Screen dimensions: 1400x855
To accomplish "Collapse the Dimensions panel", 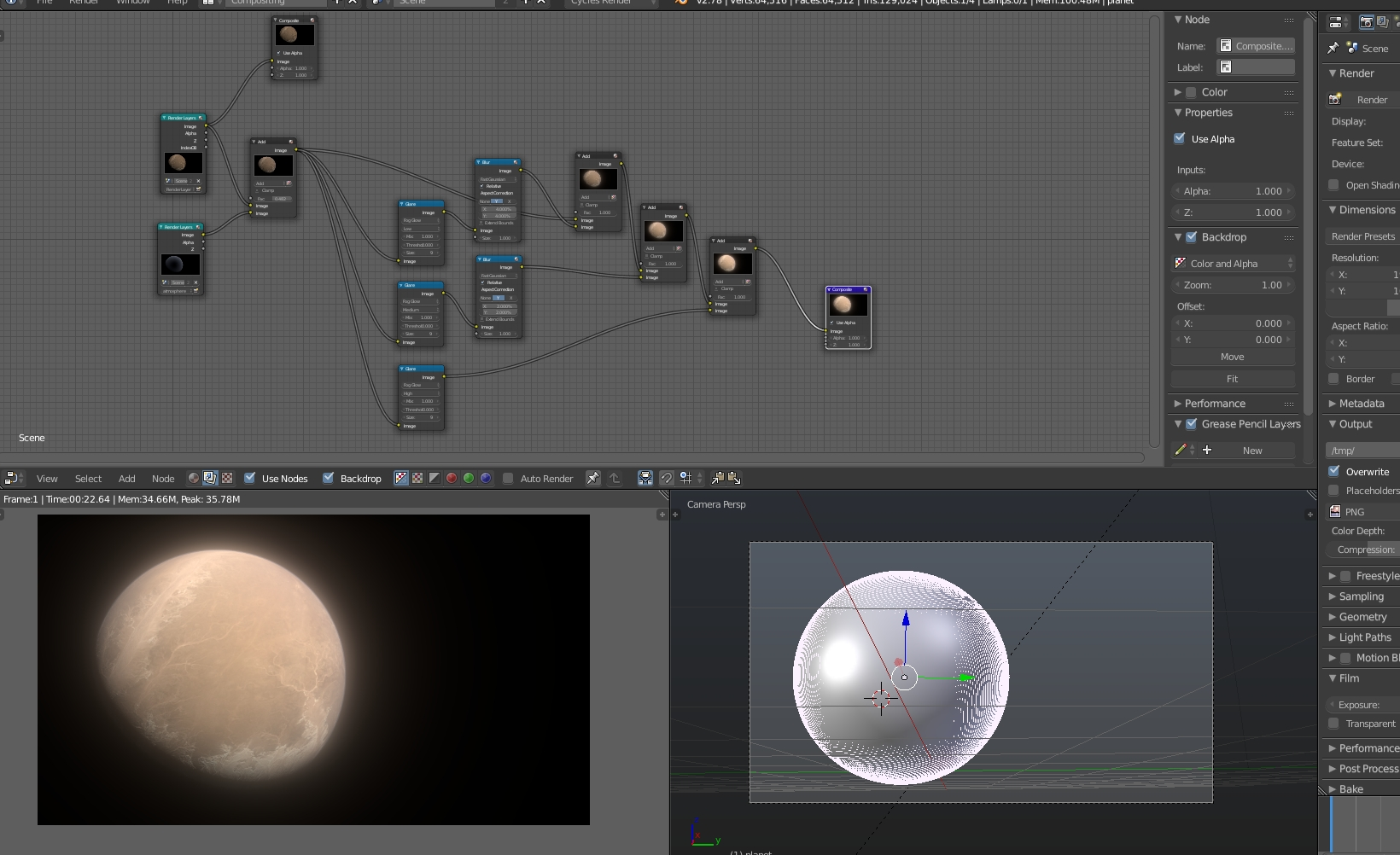I will [1333, 210].
